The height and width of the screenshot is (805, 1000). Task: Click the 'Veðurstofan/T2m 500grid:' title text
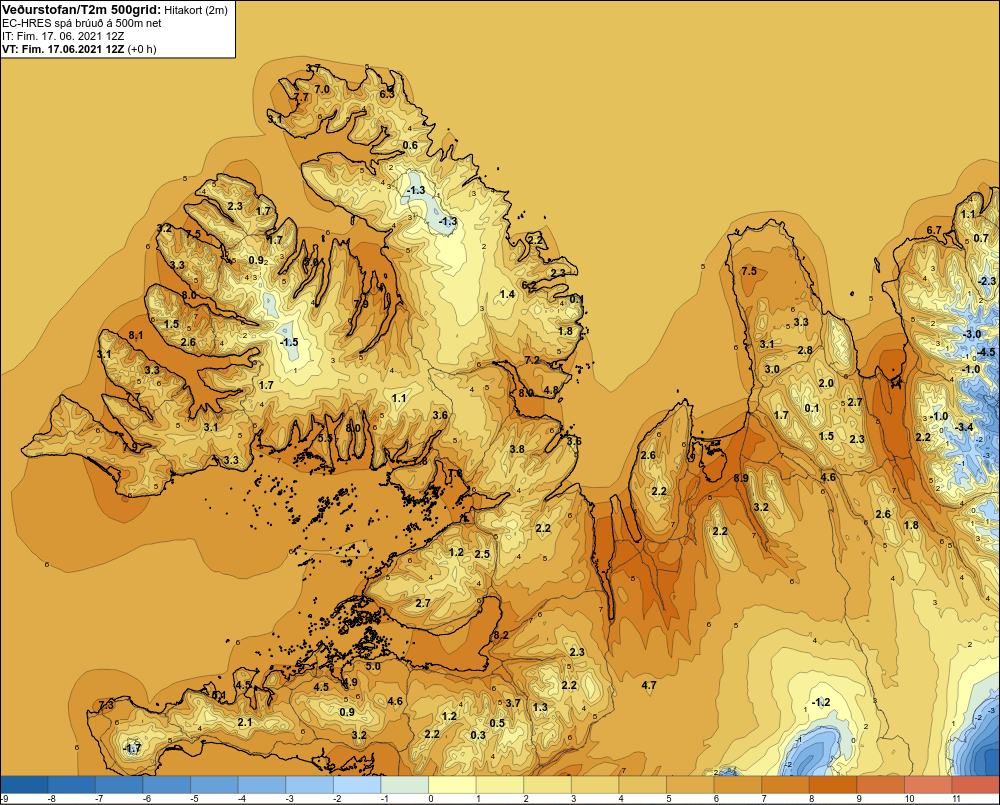click(x=82, y=9)
